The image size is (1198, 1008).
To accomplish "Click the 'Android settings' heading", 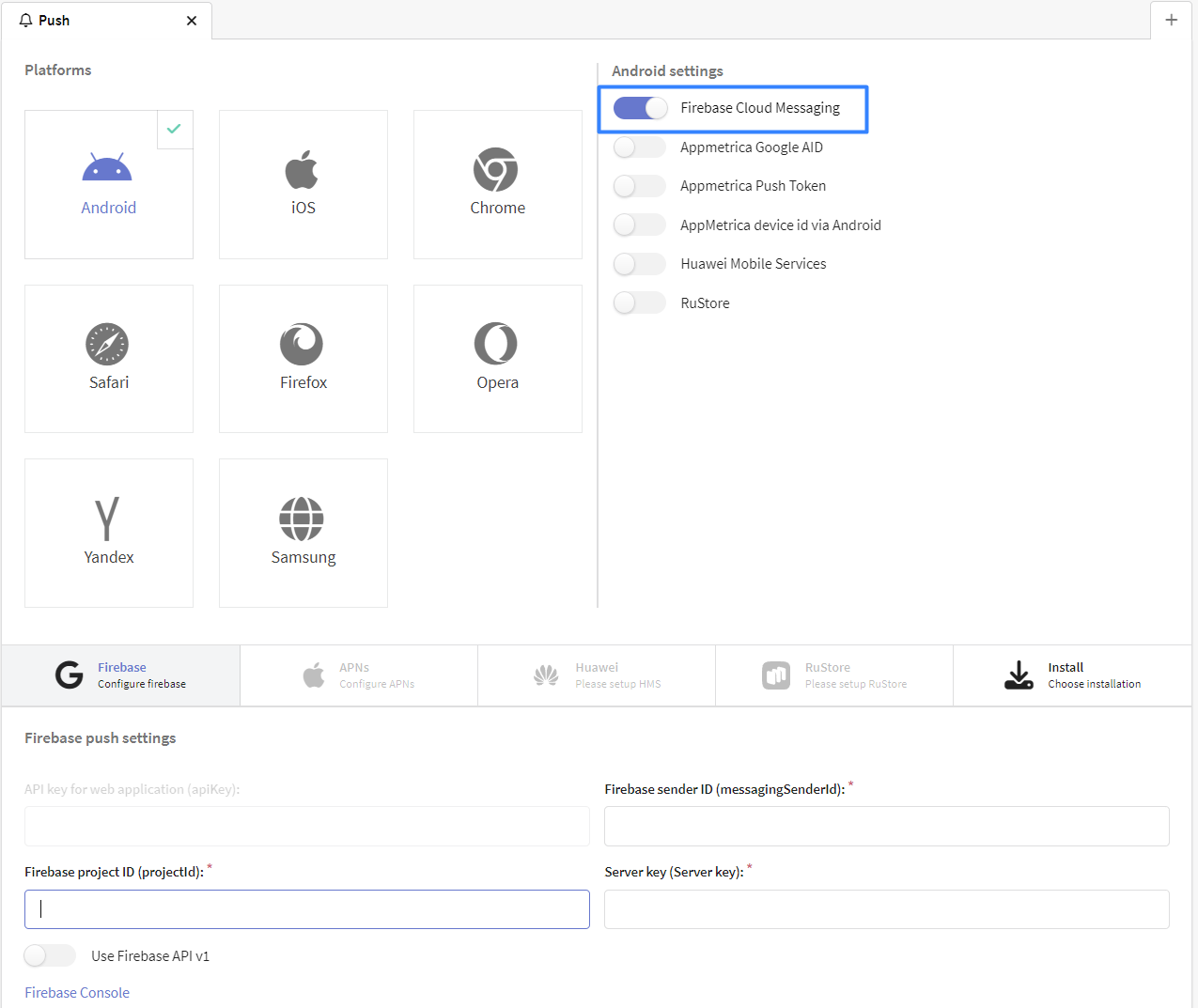I will pyautogui.click(x=667, y=70).
